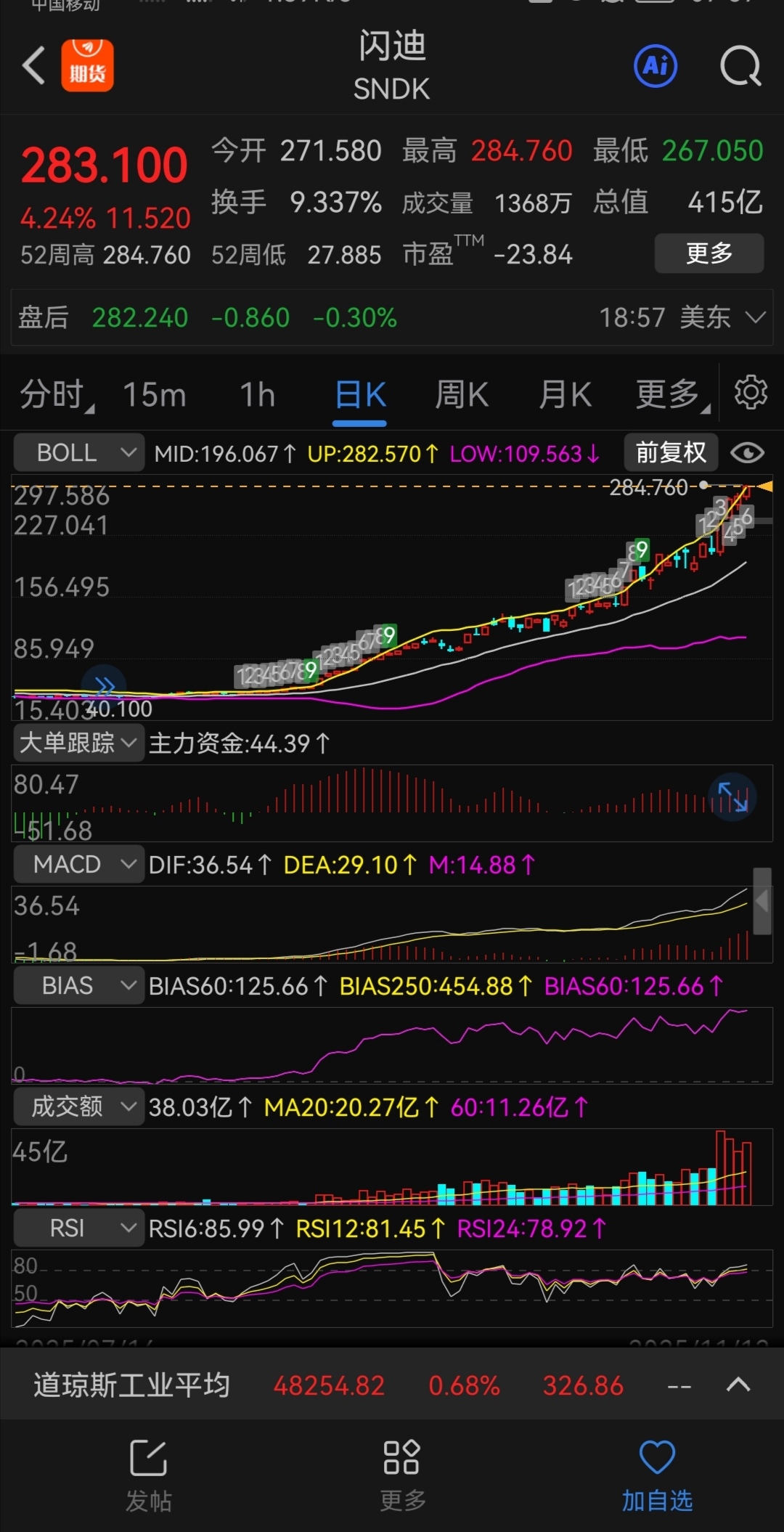Tap the 主力资金:44.39 value

pos(240,743)
